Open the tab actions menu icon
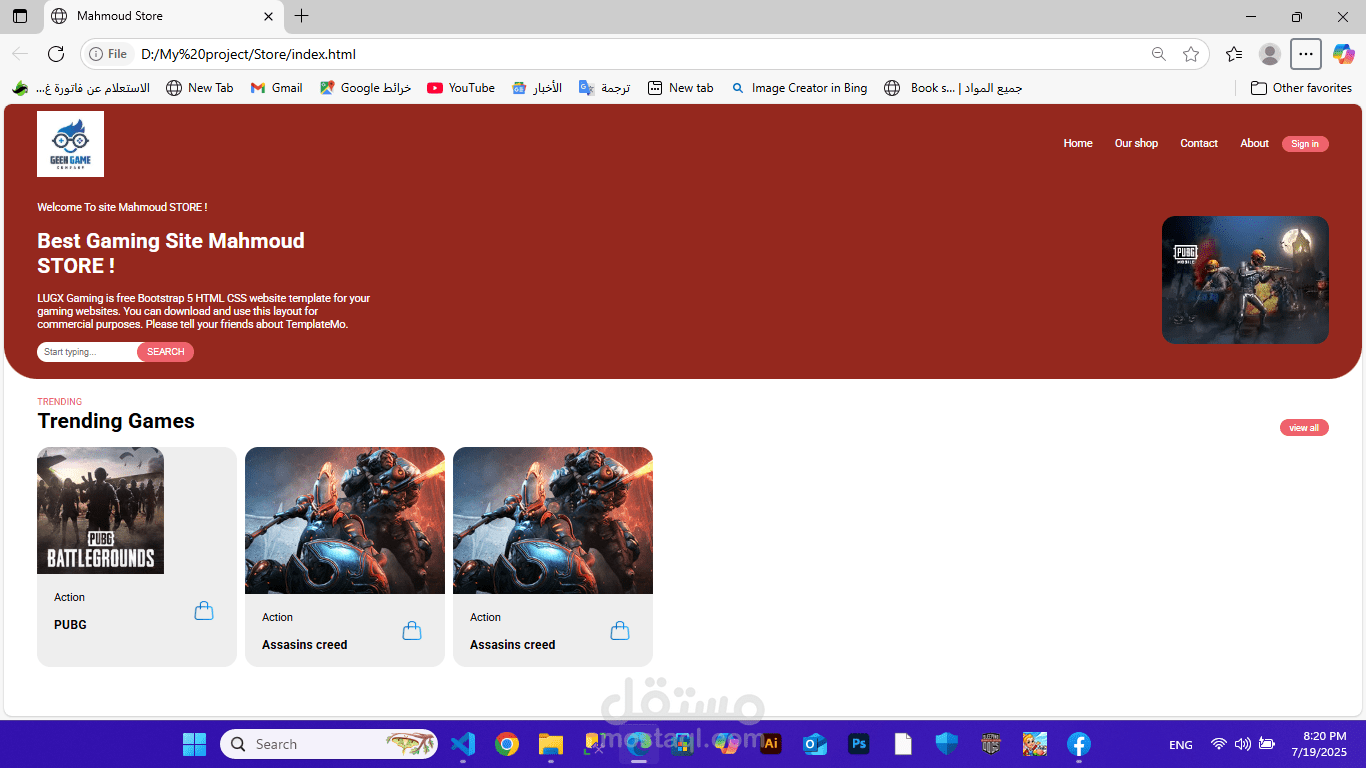The height and width of the screenshot is (768, 1366). point(20,16)
